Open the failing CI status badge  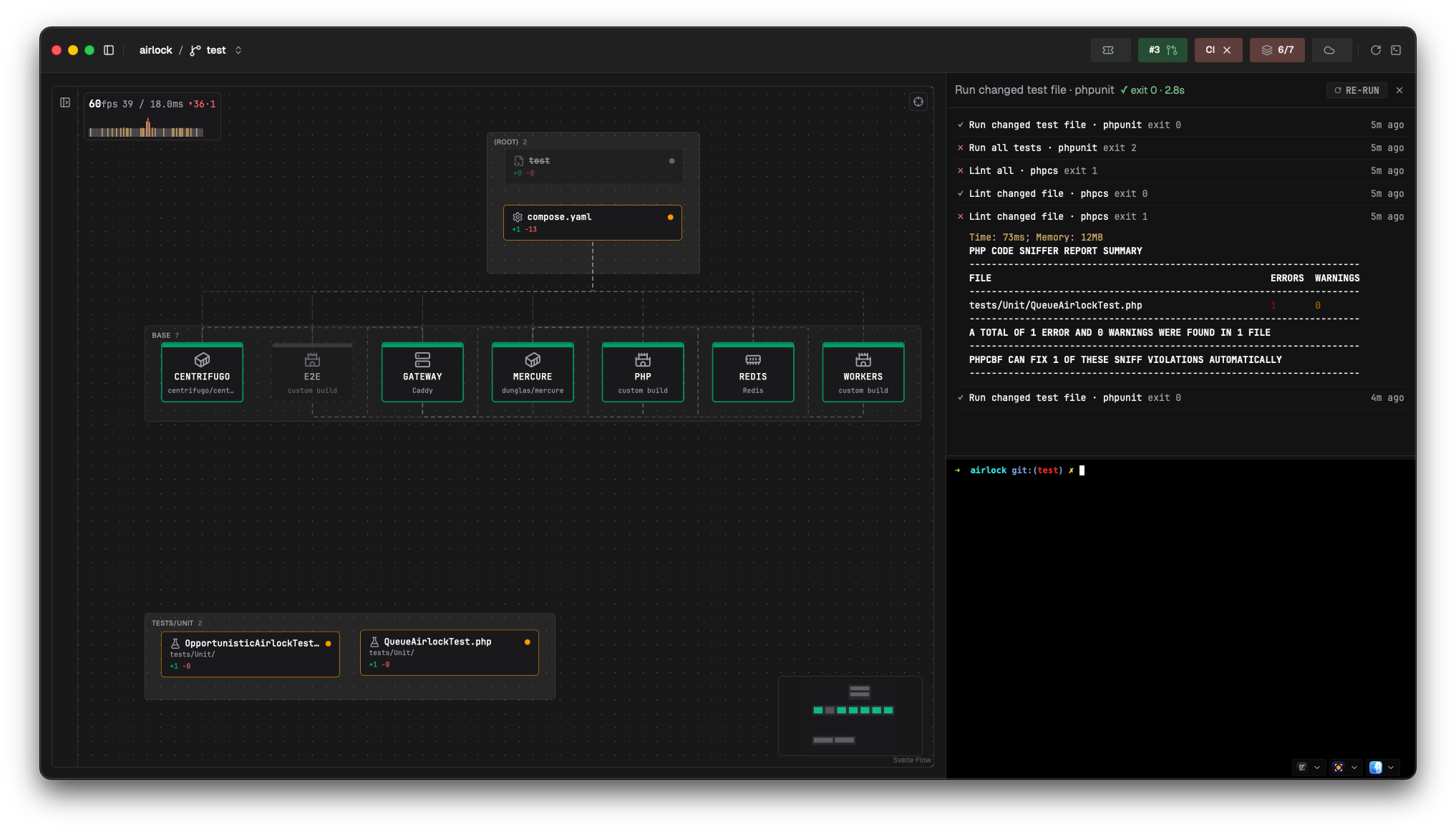click(x=1218, y=50)
